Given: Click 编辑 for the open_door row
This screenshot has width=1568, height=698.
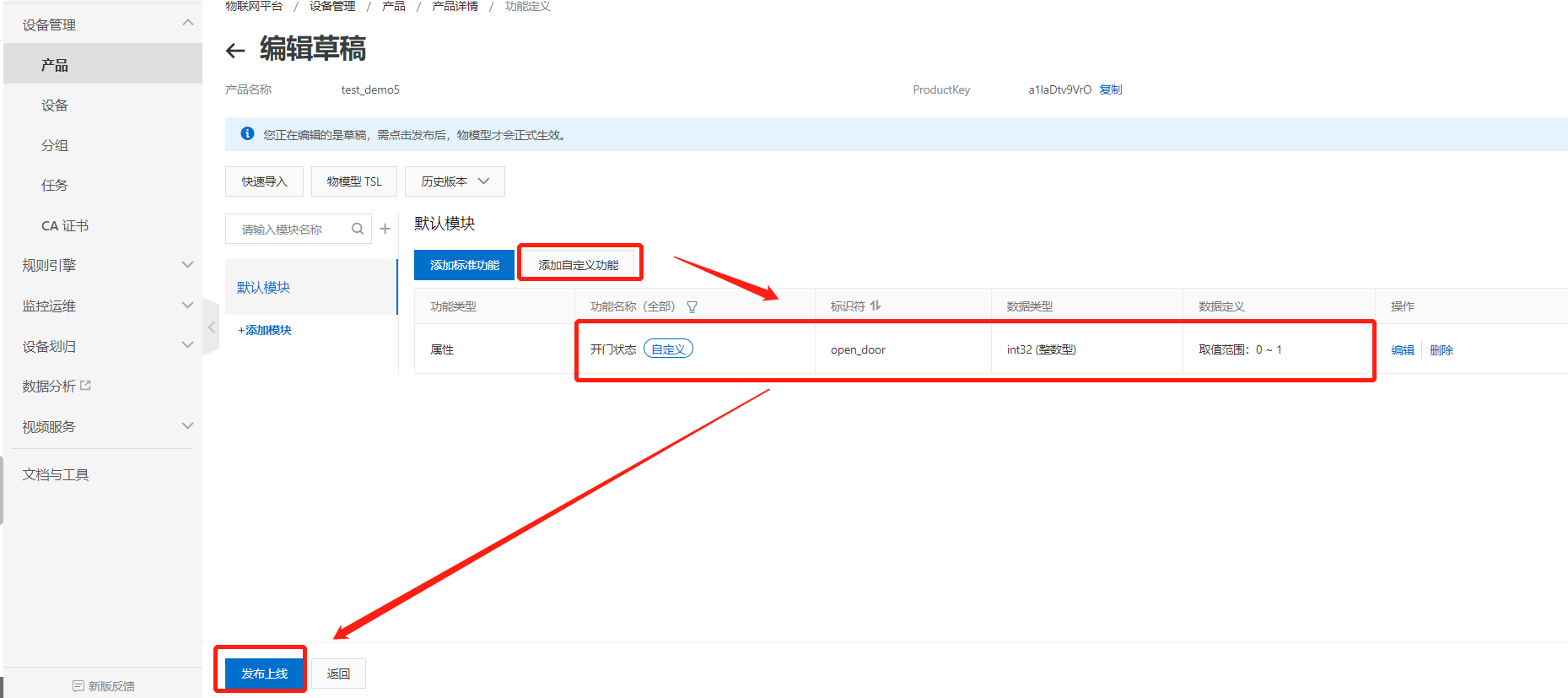Looking at the screenshot, I should [x=1403, y=349].
